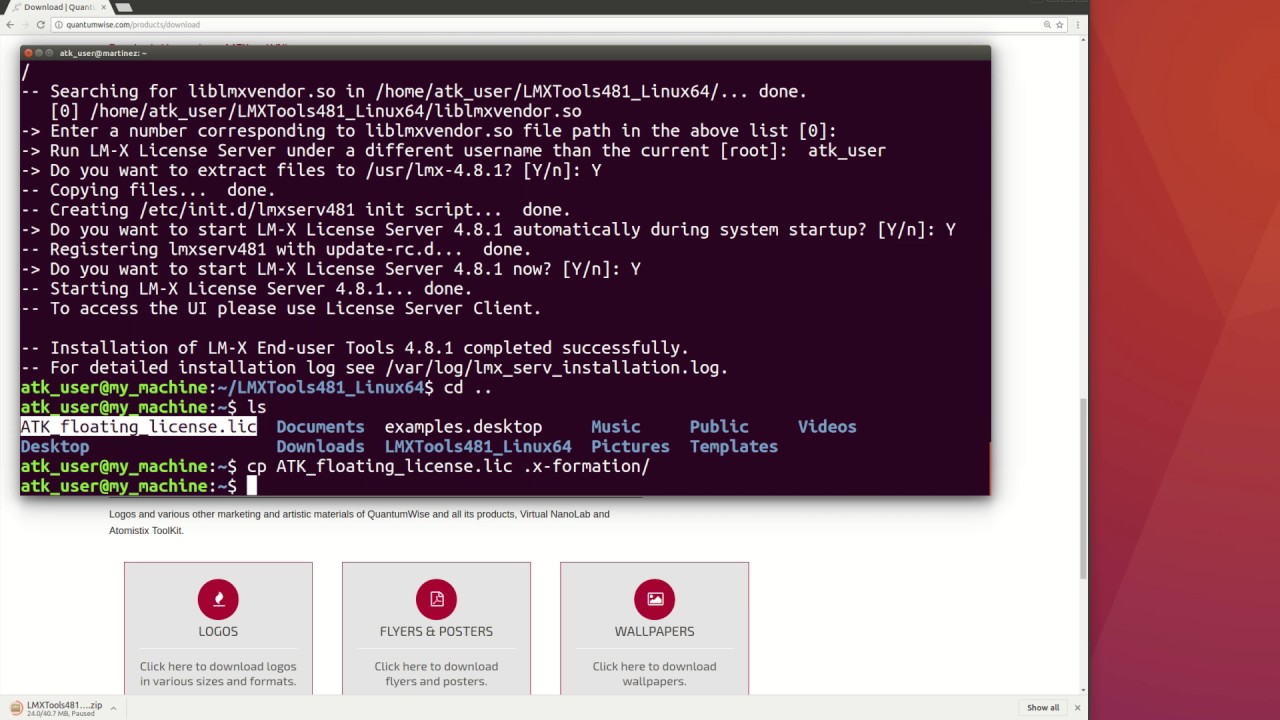Viewport: 1280px width, 720px height.
Task: Reload the quantumwise page
Action: coord(41,24)
